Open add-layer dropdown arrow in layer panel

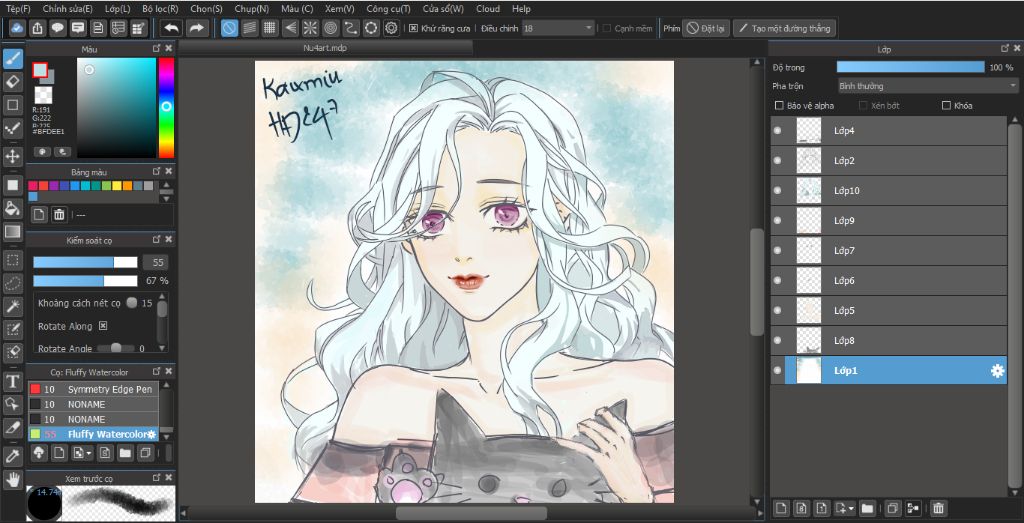[x=852, y=509]
